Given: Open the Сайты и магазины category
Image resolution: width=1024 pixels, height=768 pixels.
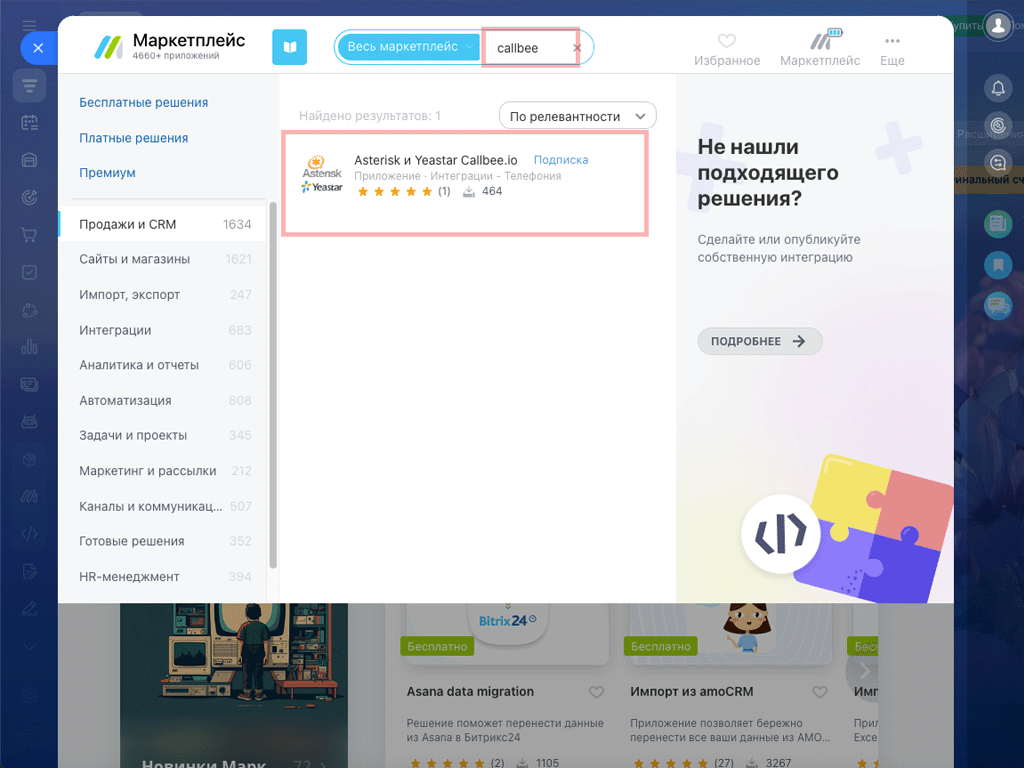Looking at the screenshot, I should click(135, 255).
